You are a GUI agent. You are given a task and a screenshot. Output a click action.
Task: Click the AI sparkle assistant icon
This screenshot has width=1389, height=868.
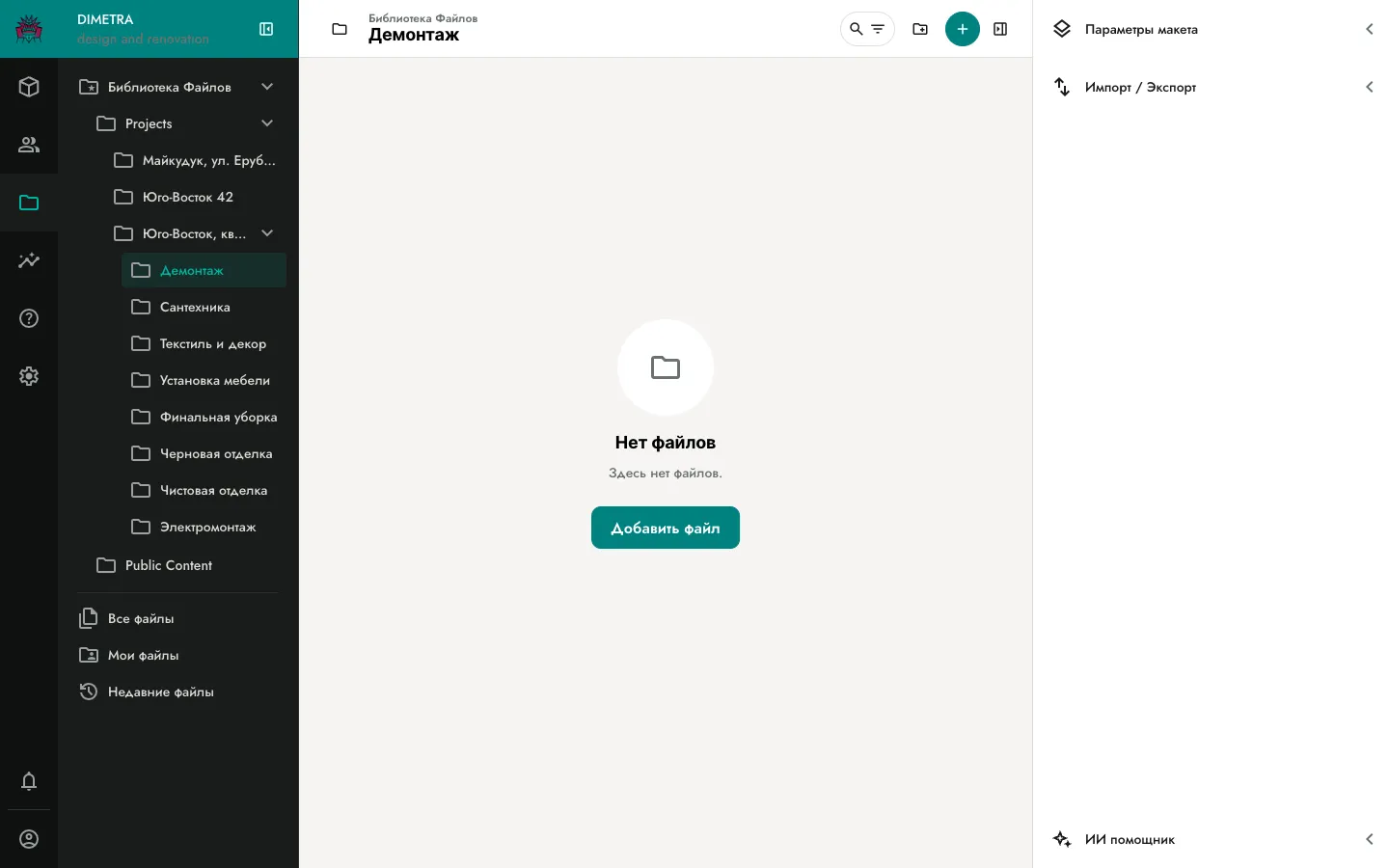pyautogui.click(x=1062, y=839)
